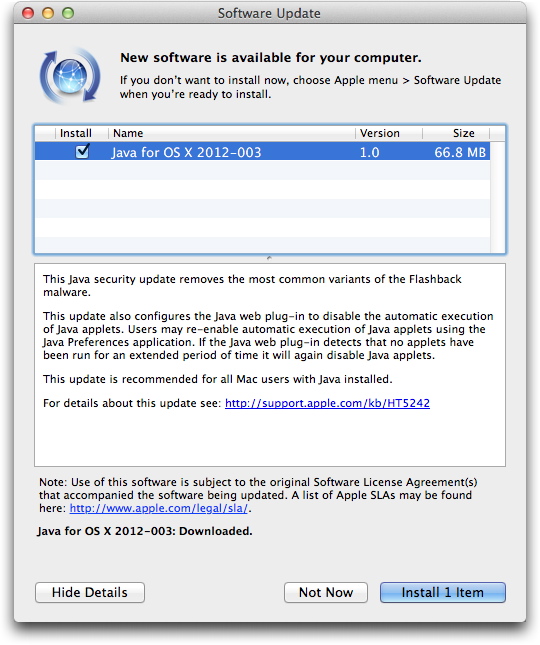This screenshot has width=540, height=645.
Task: Grab the split divider handle below the list
Action: pos(269,258)
